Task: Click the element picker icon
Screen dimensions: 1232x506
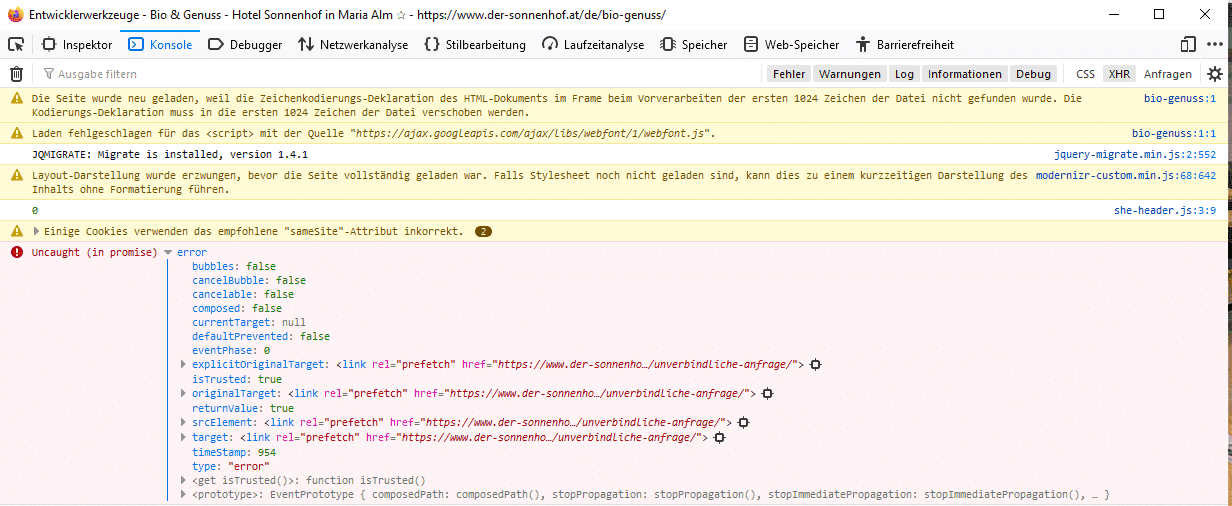Action: pyautogui.click(x=16, y=44)
